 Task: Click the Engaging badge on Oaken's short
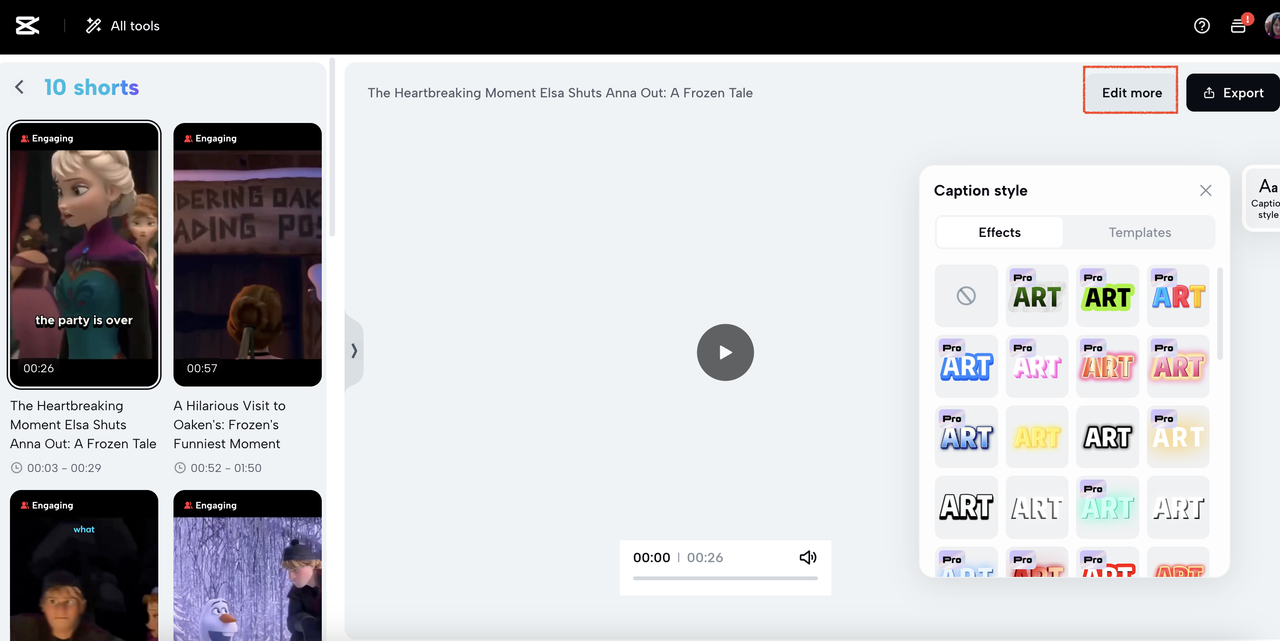pyautogui.click(x=209, y=138)
